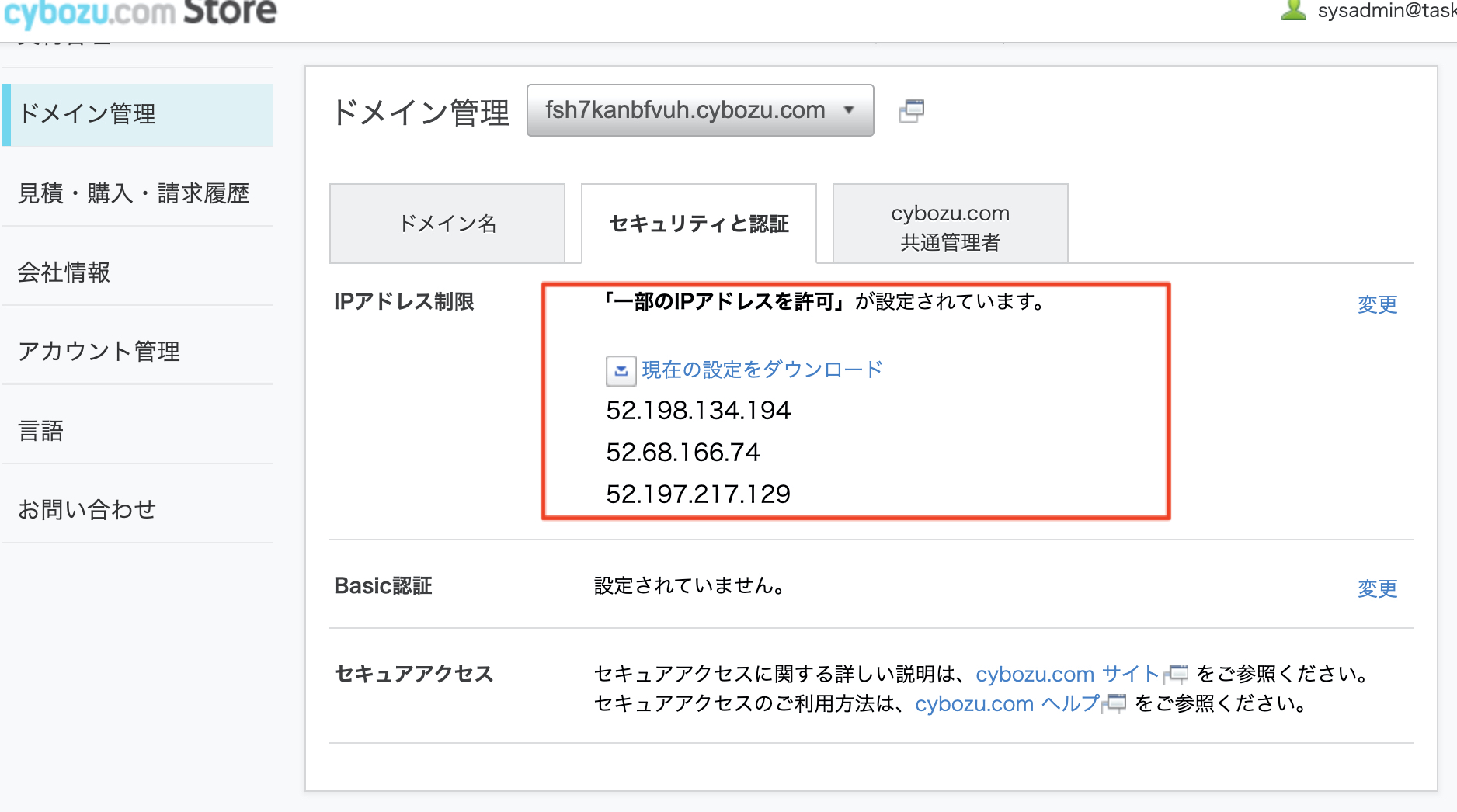
Task: Open the cybozu.com 共通管理者 tab
Action: point(950,227)
